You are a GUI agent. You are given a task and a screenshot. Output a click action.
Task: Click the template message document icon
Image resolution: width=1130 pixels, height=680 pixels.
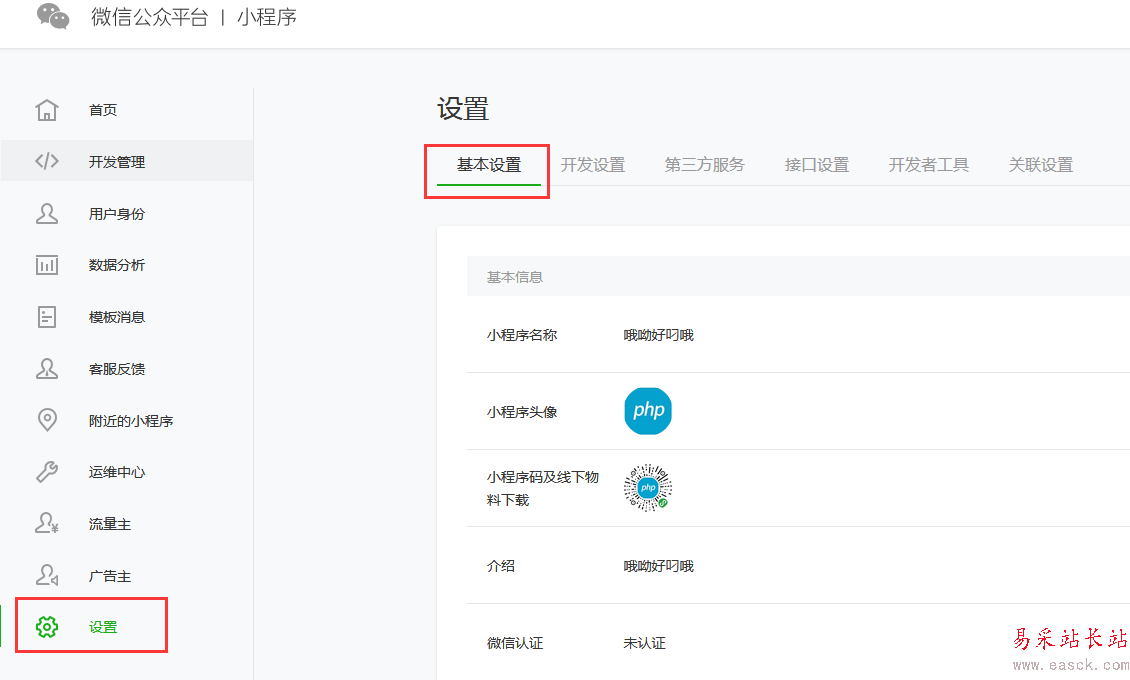(x=47, y=317)
